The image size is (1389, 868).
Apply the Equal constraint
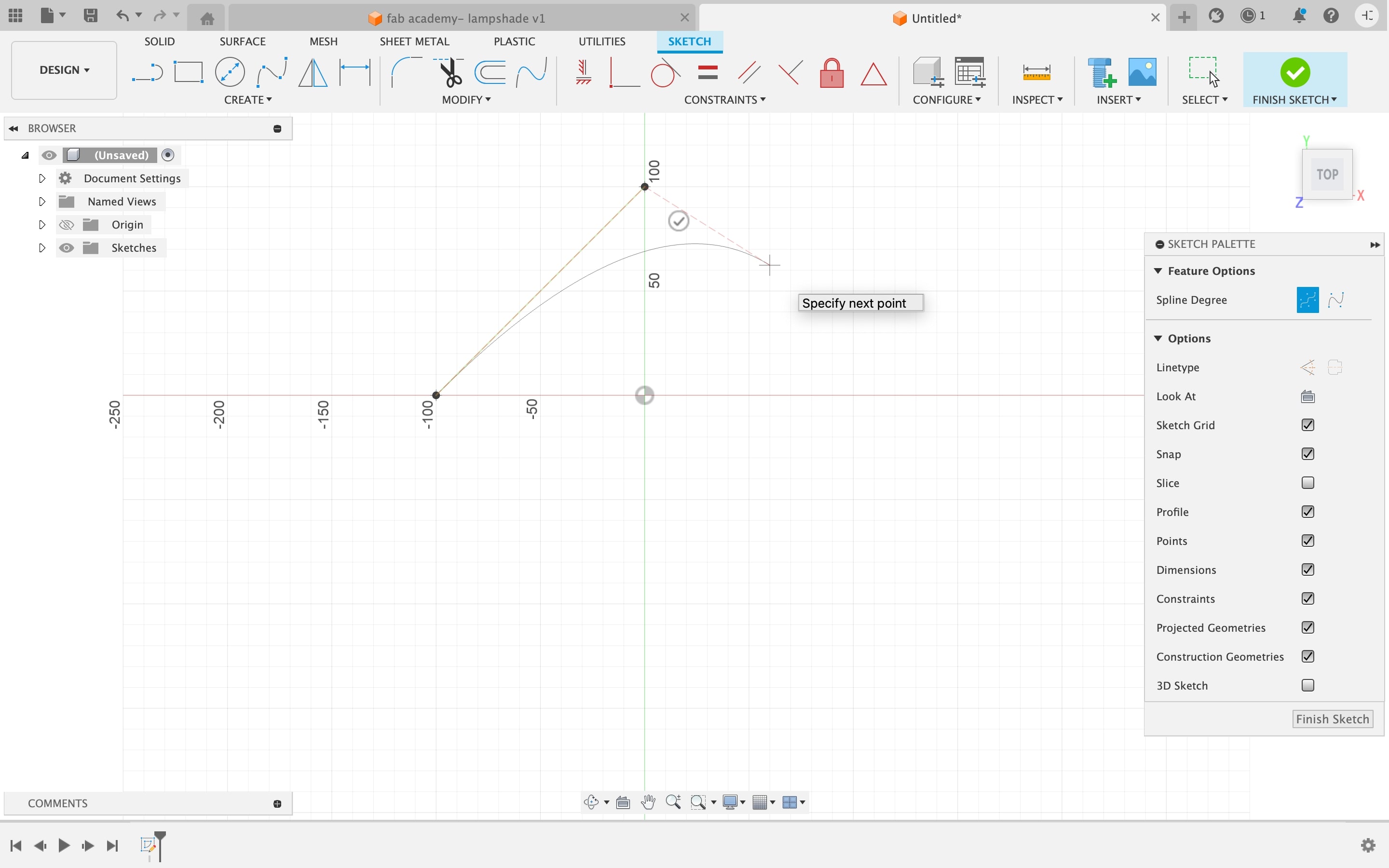point(708,72)
